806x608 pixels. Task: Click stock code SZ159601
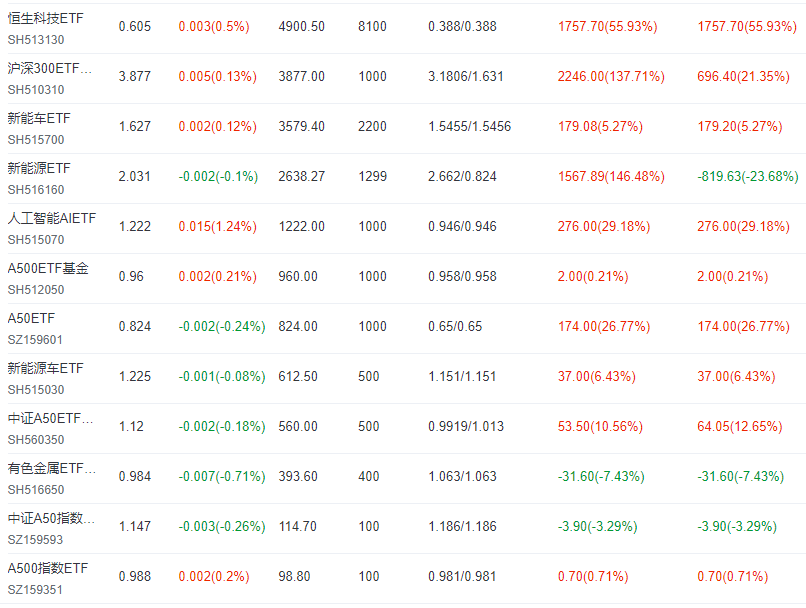point(35,340)
